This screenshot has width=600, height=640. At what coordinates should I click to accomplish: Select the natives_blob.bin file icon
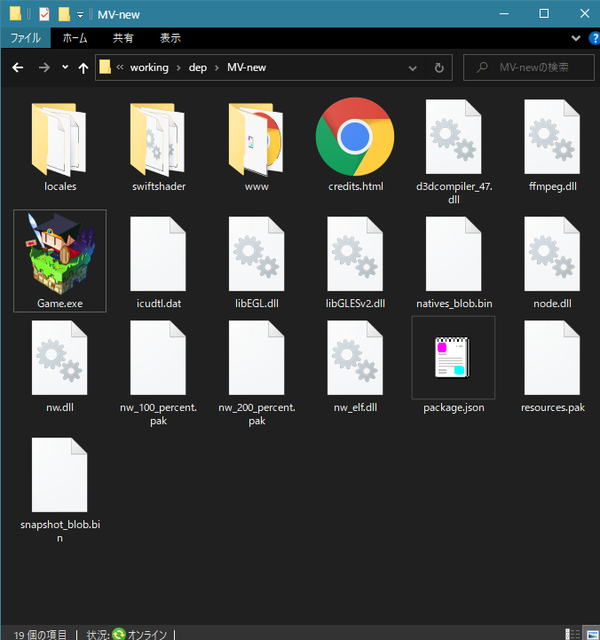click(x=453, y=253)
